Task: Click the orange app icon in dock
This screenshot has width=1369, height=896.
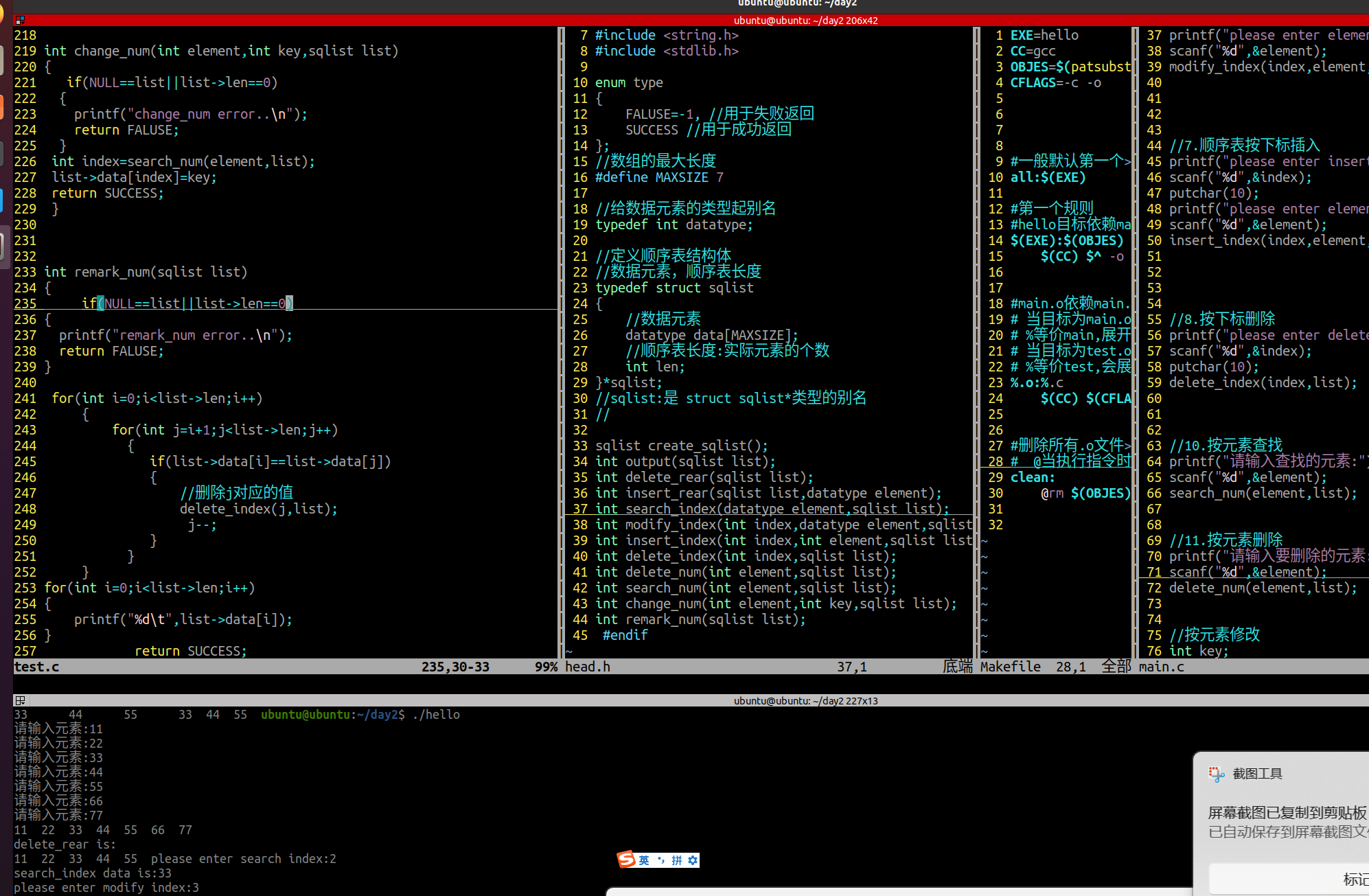Action: (2, 107)
